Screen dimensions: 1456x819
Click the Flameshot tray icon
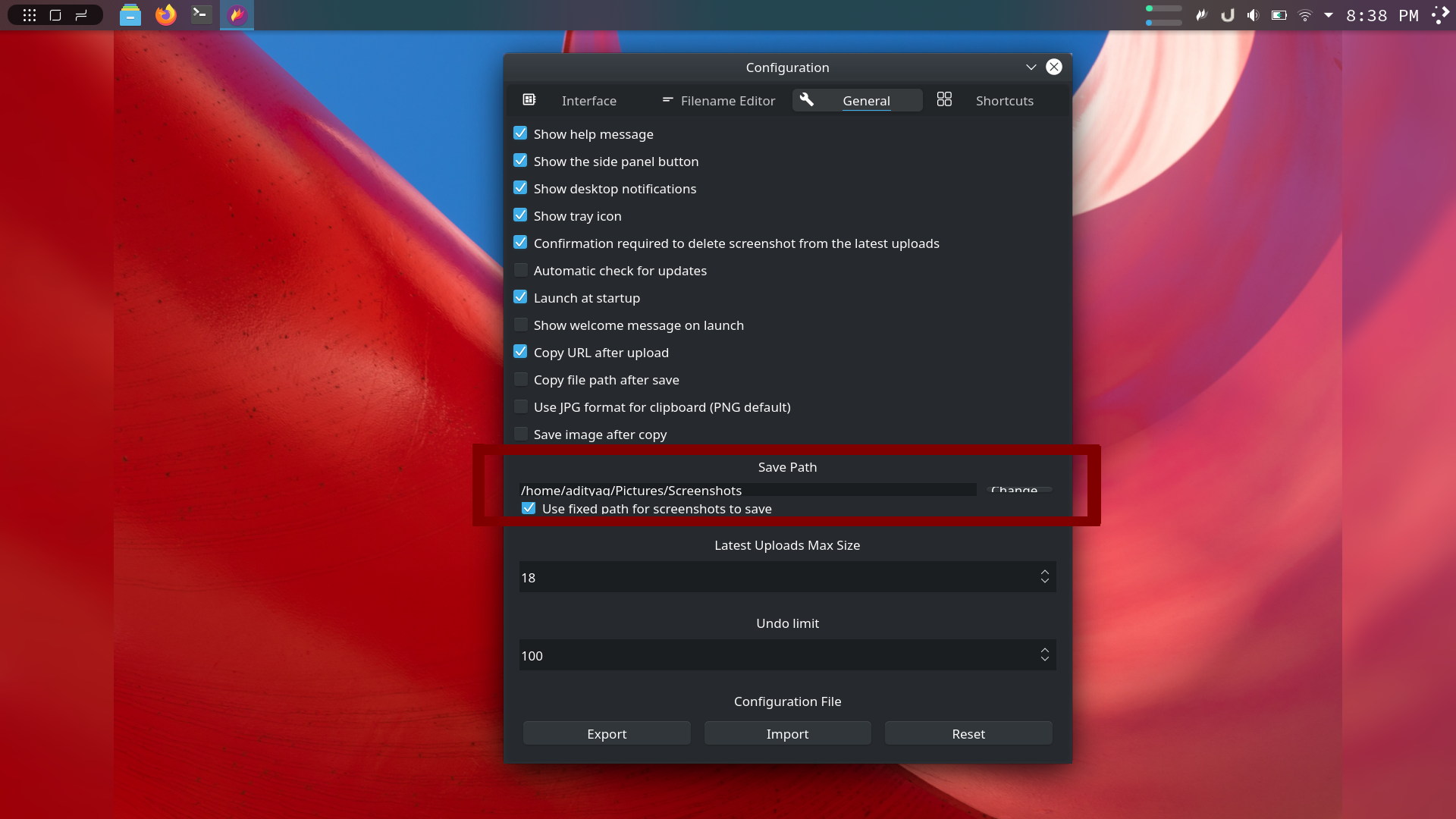(1201, 15)
